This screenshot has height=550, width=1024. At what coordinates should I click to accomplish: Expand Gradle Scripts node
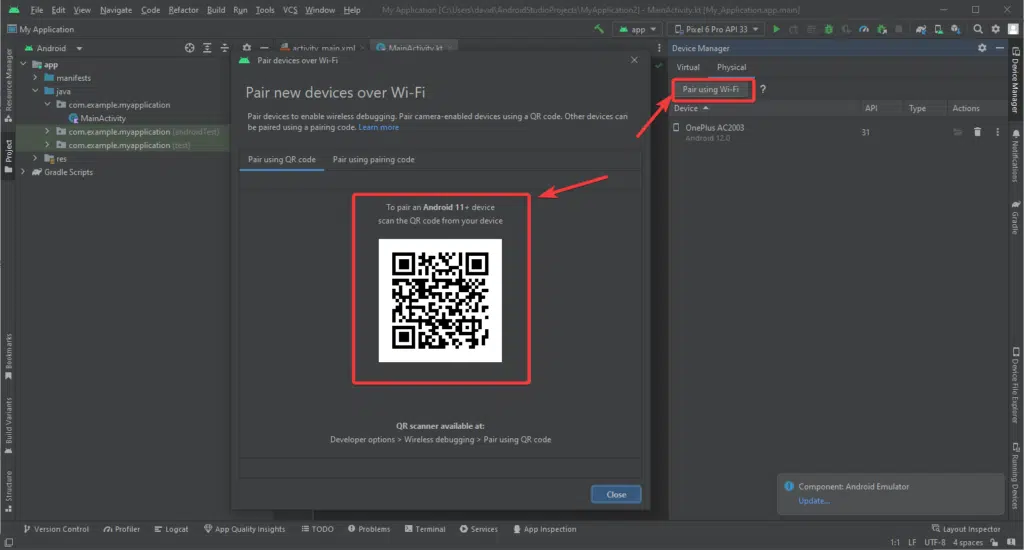click(x=24, y=172)
